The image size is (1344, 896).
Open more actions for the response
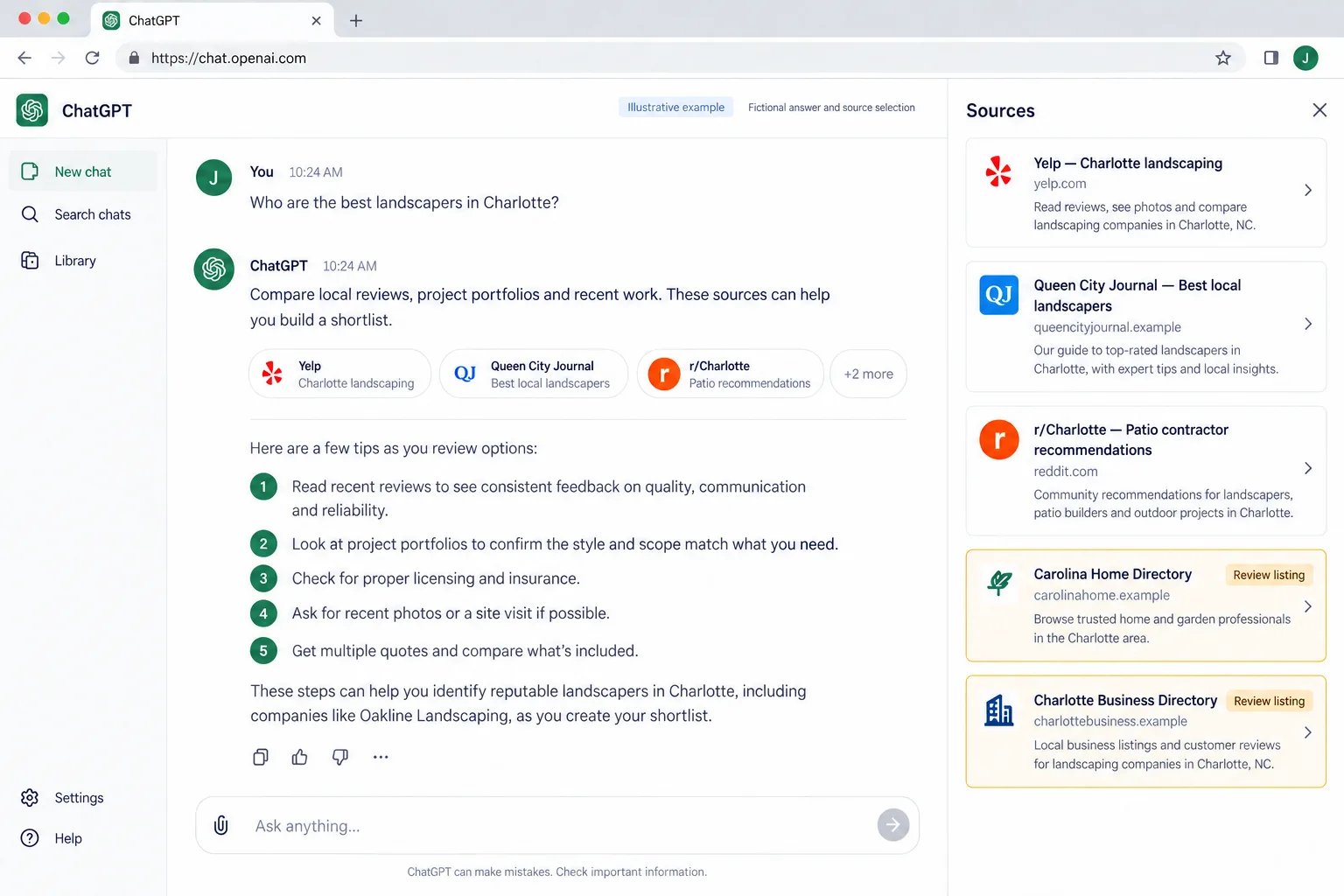click(381, 757)
